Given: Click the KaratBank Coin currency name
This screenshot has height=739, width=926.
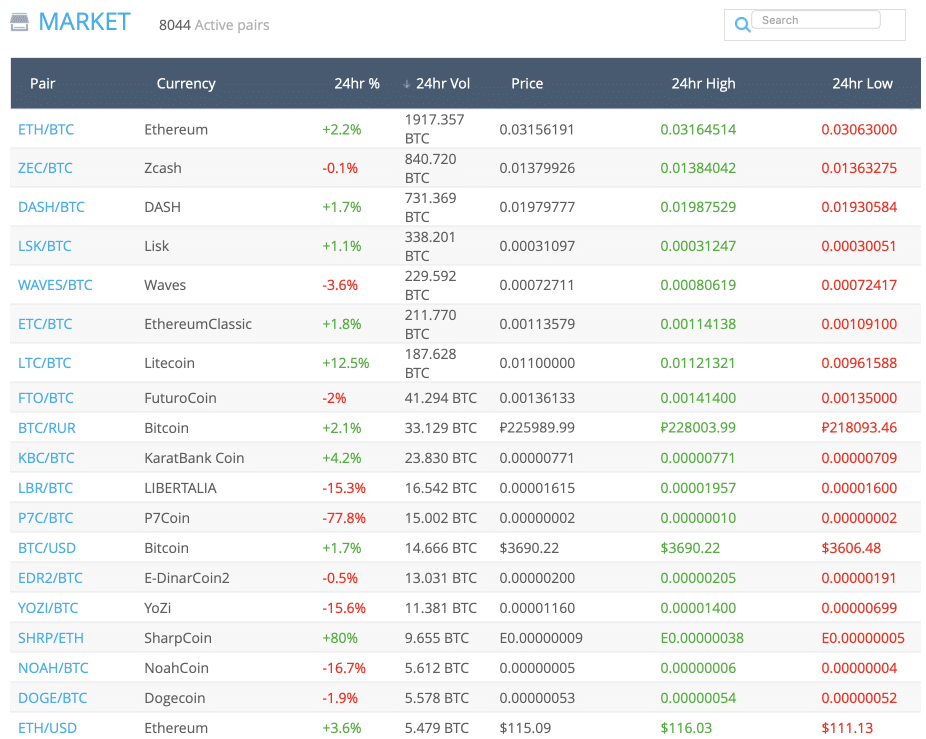Looking at the screenshot, I should coord(194,458).
